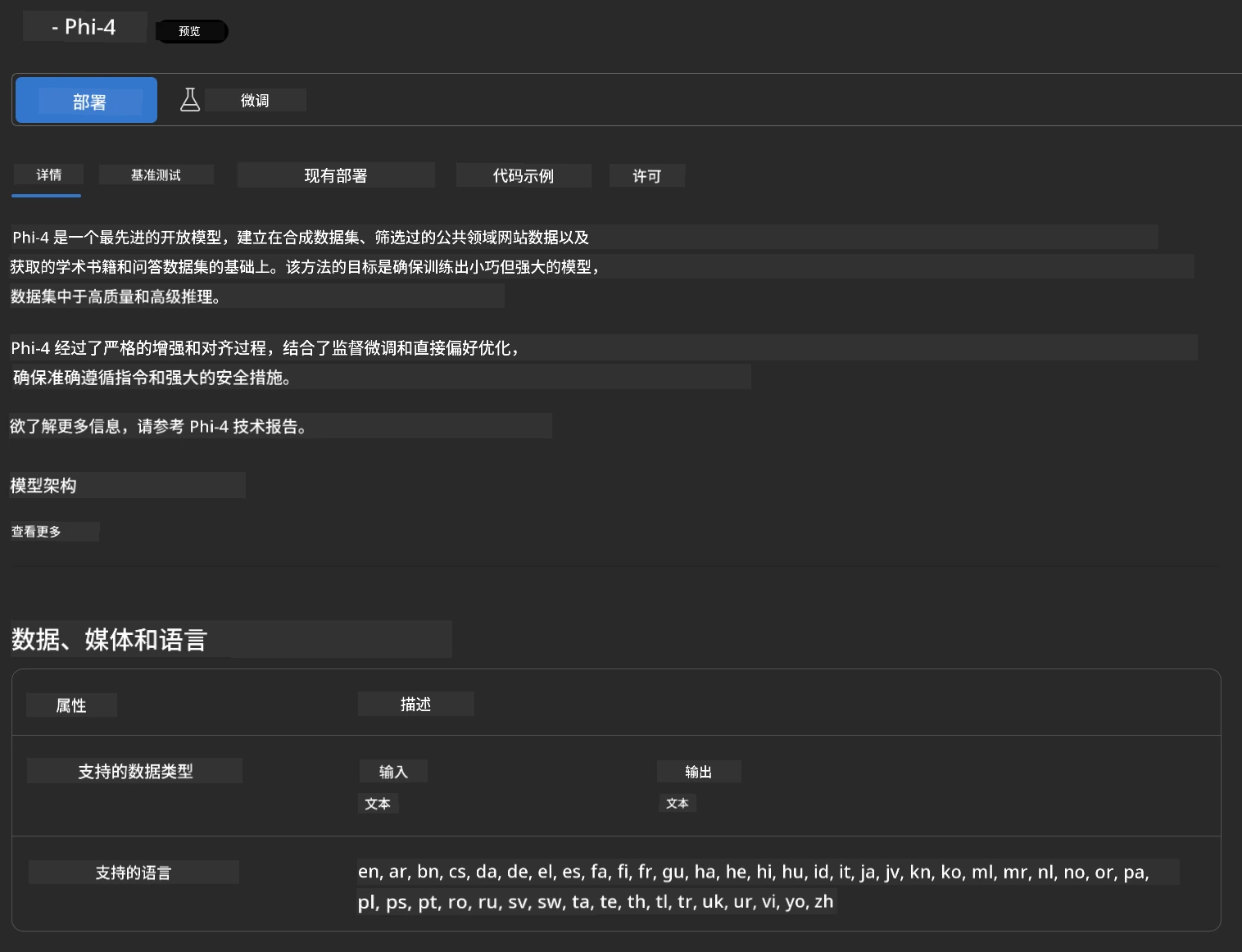
Task: Click the language list starting with en, ar
Action: [754, 872]
